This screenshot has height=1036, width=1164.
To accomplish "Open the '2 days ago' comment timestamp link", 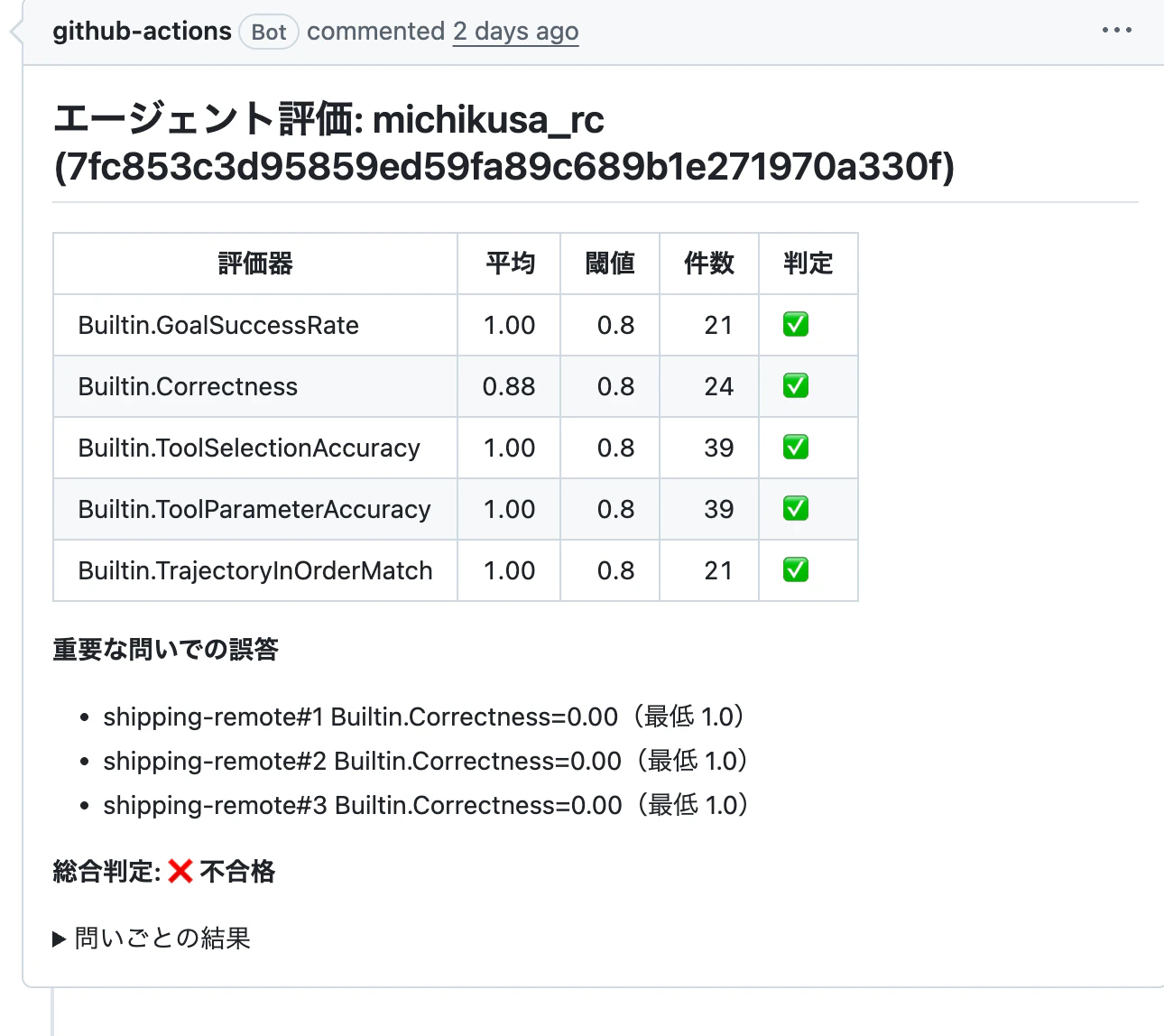I will coord(515,32).
